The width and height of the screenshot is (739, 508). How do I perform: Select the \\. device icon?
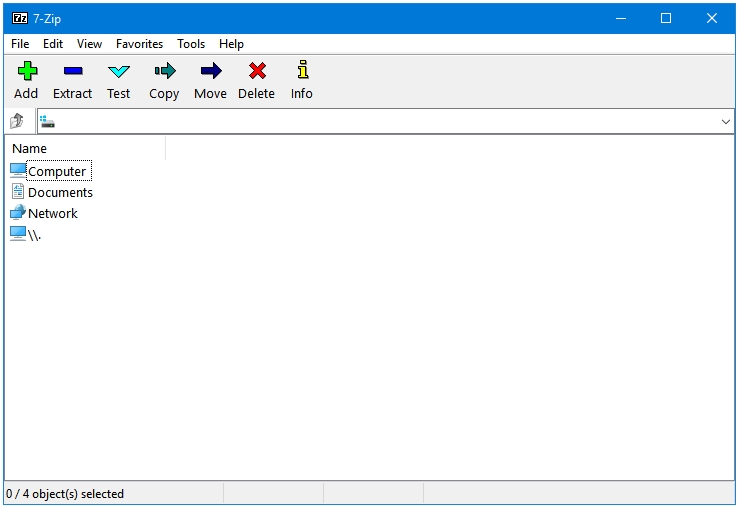[x=18, y=234]
